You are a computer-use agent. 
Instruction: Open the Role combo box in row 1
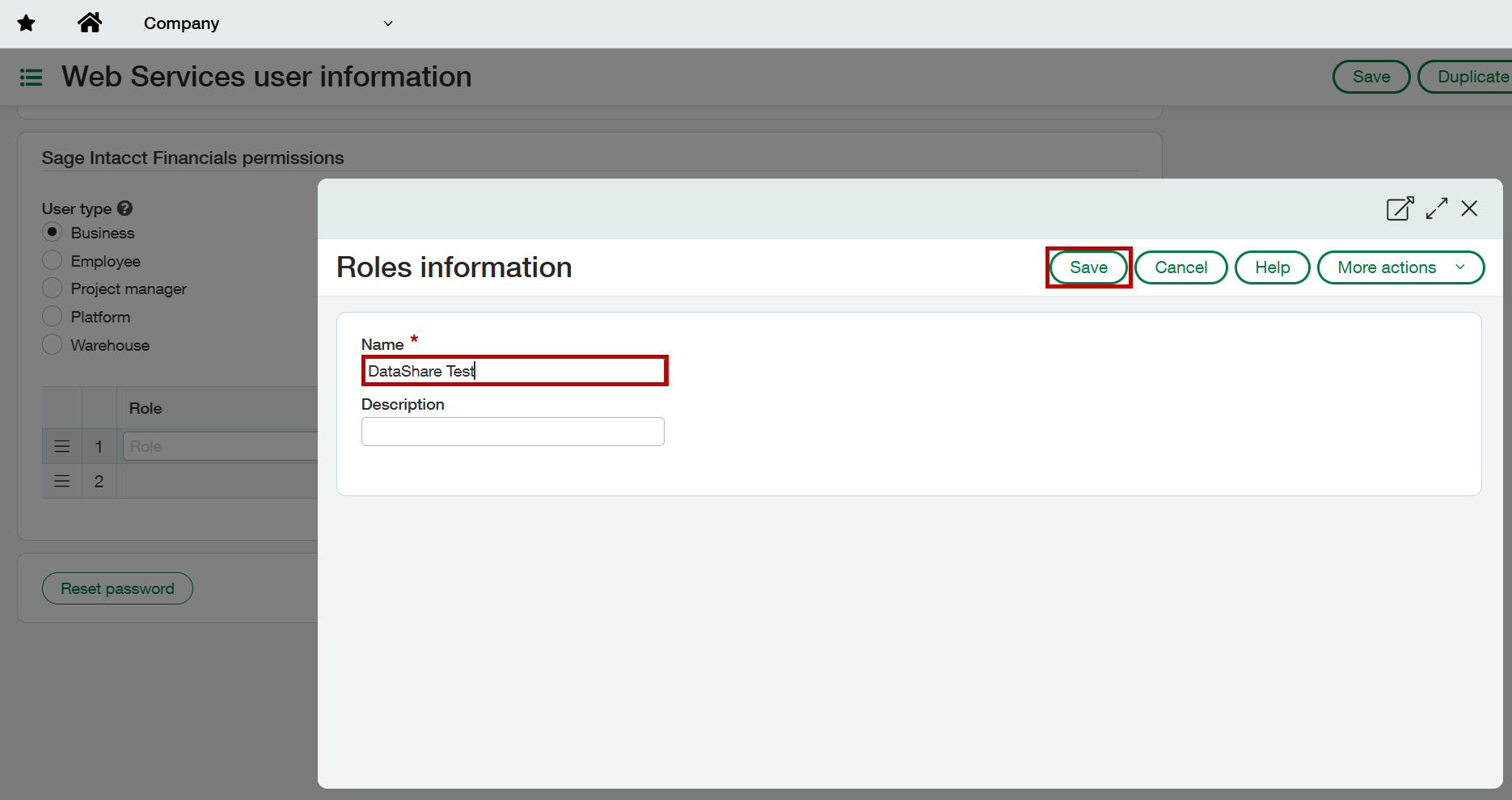click(x=220, y=447)
